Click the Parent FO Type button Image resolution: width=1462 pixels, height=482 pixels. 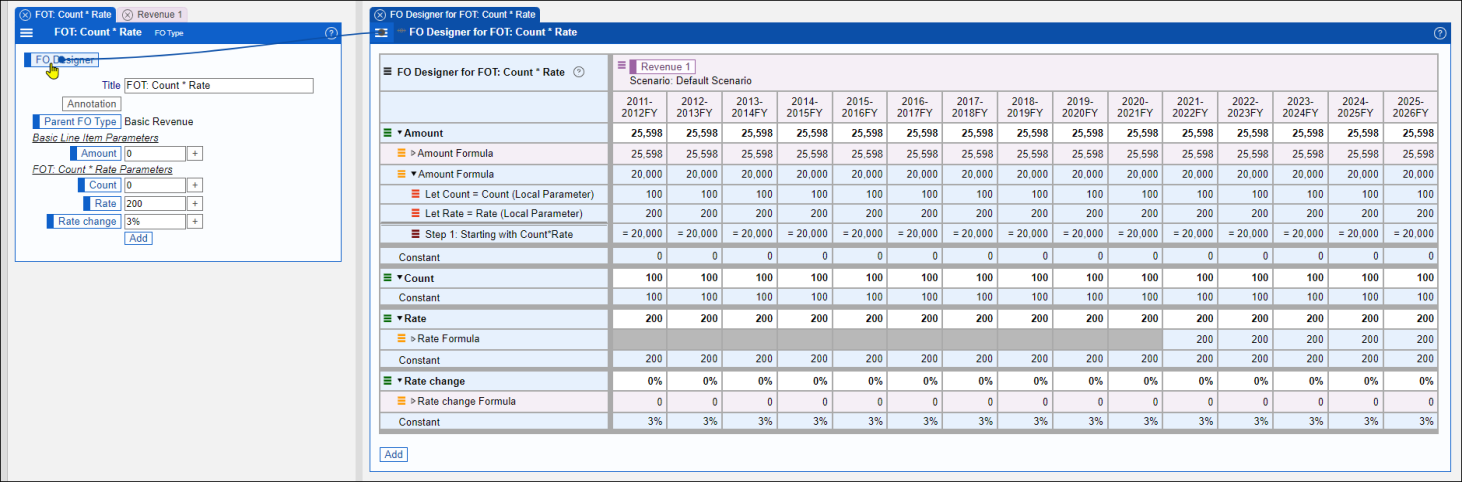[x=76, y=122]
